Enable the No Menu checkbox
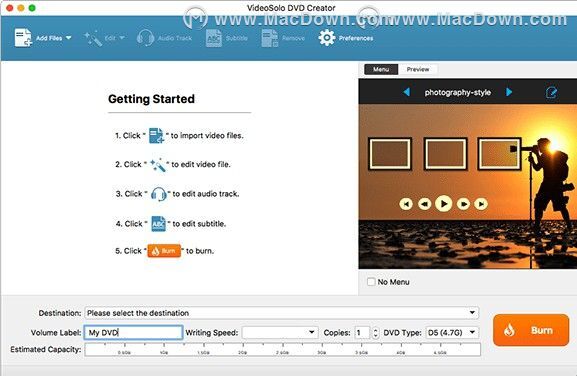The height and width of the screenshot is (376, 577). tap(371, 282)
